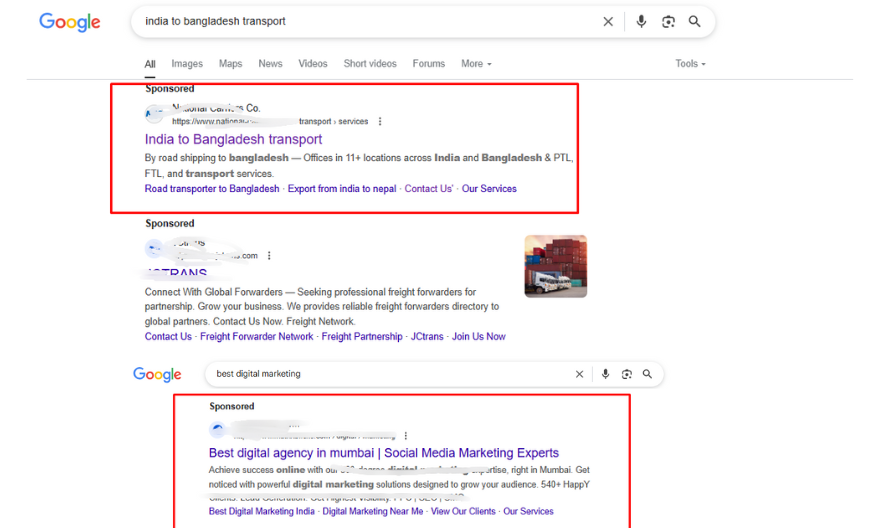Viewport: 869px width, 528px height.
Task: Start voice search in second search bar
Action: pos(605,375)
